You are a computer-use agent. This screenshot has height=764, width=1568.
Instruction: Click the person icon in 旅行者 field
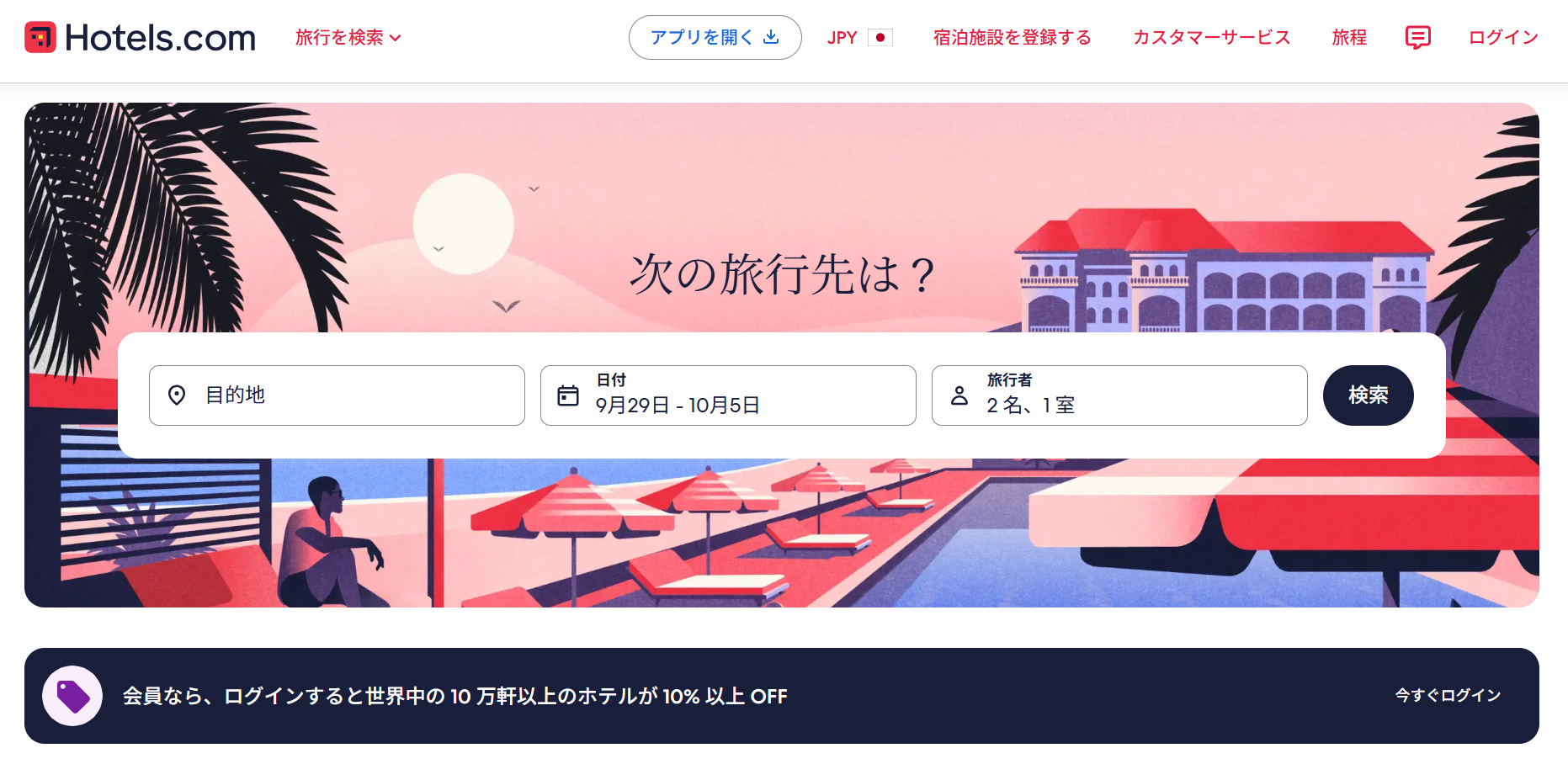(959, 395)
